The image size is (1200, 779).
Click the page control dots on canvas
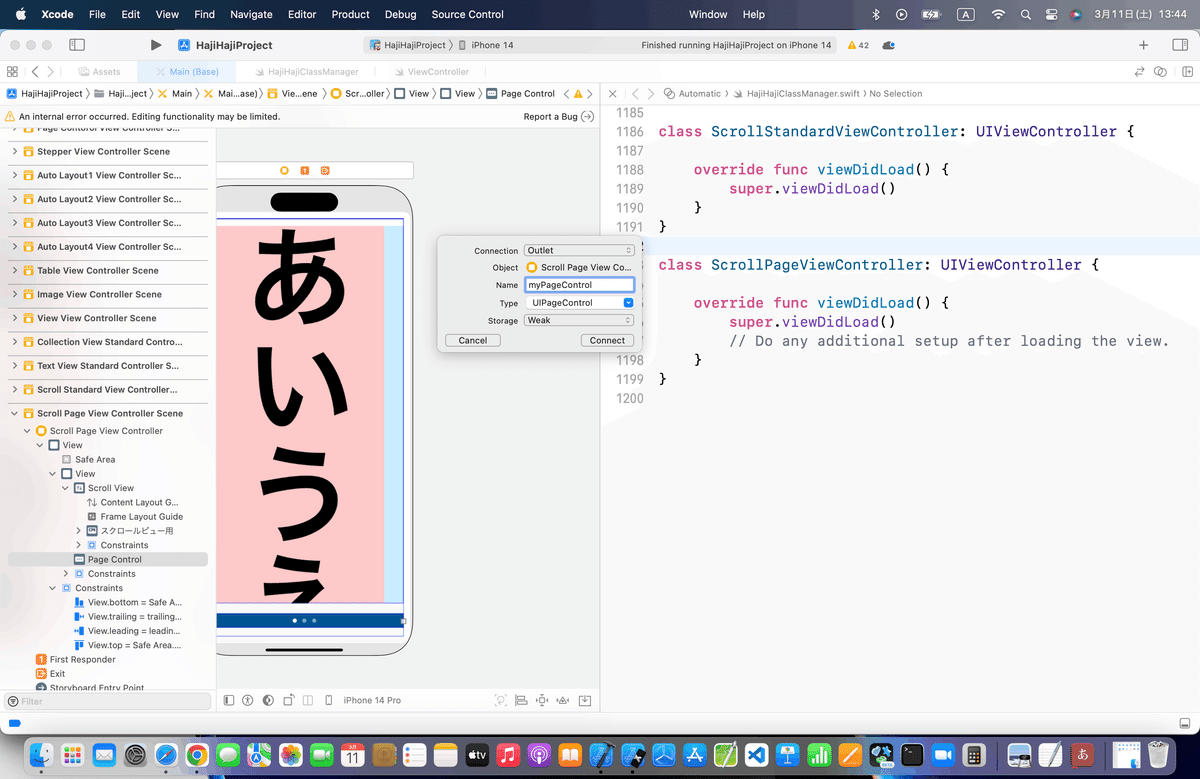tap(304, 620)
